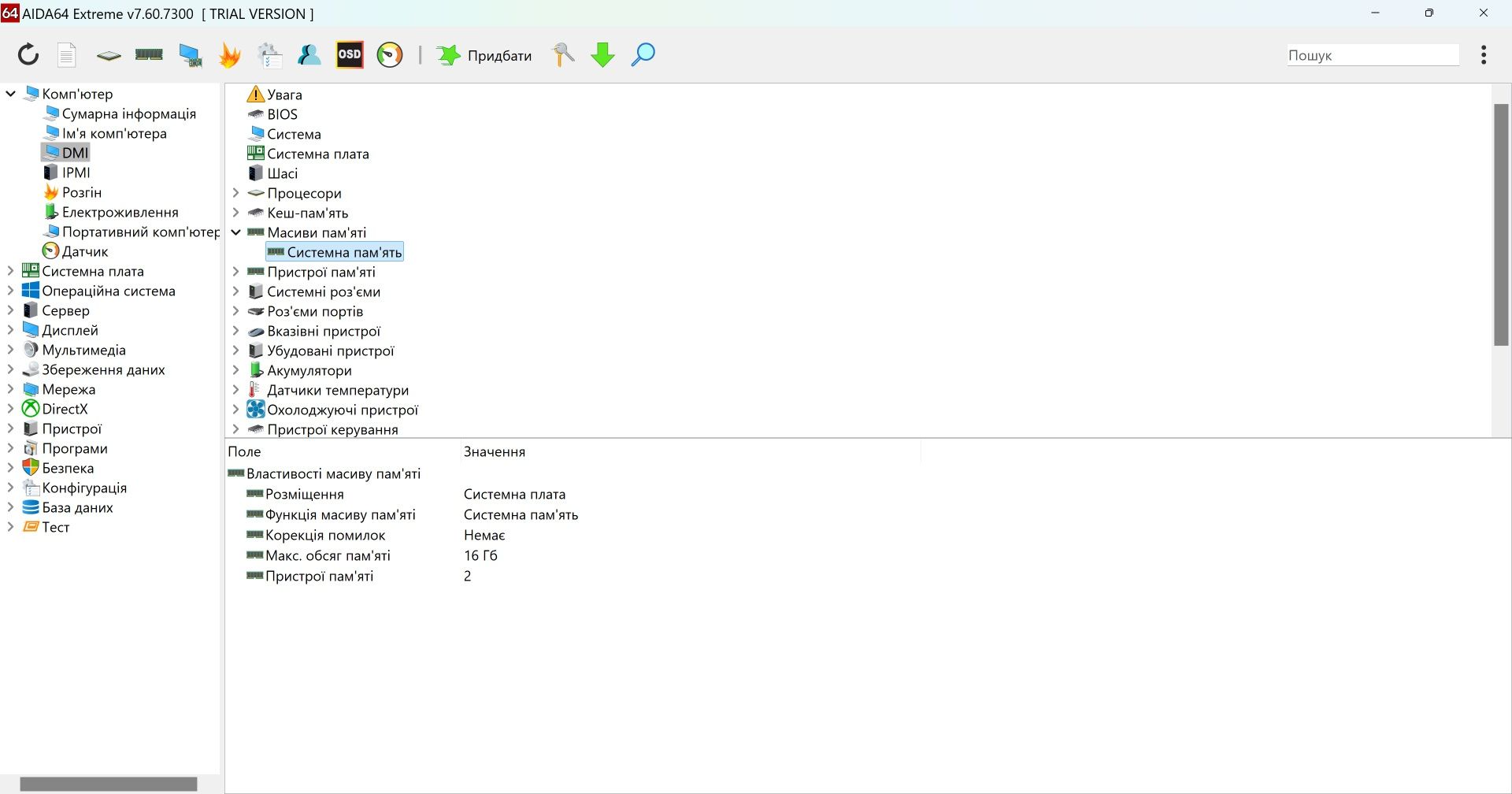Click the Мережа network icon
The image size is (1512, 794).
click(x=31, y=389)
